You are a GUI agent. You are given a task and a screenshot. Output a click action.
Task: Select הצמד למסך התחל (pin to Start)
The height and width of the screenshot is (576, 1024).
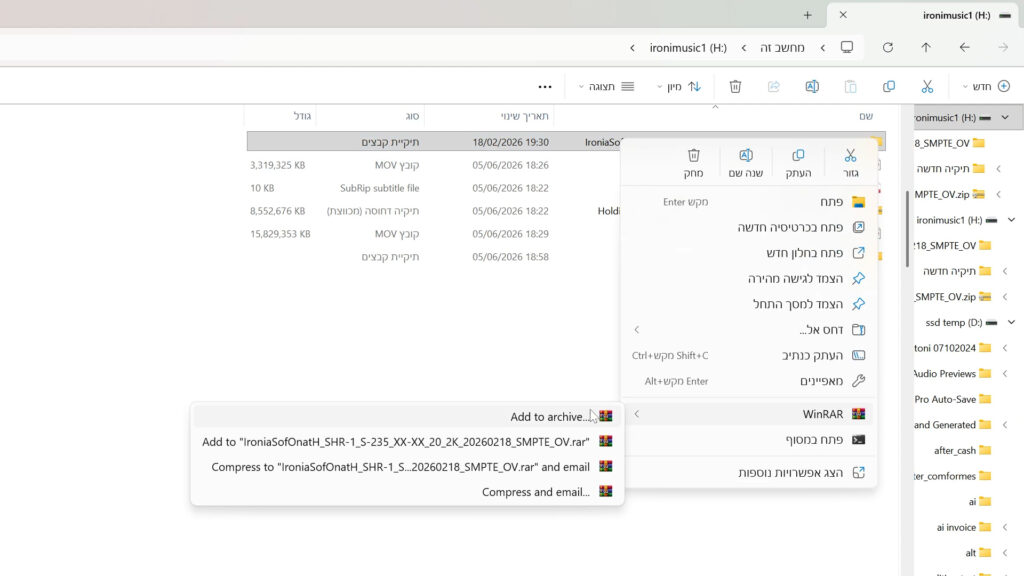click(x=748, y=304)
